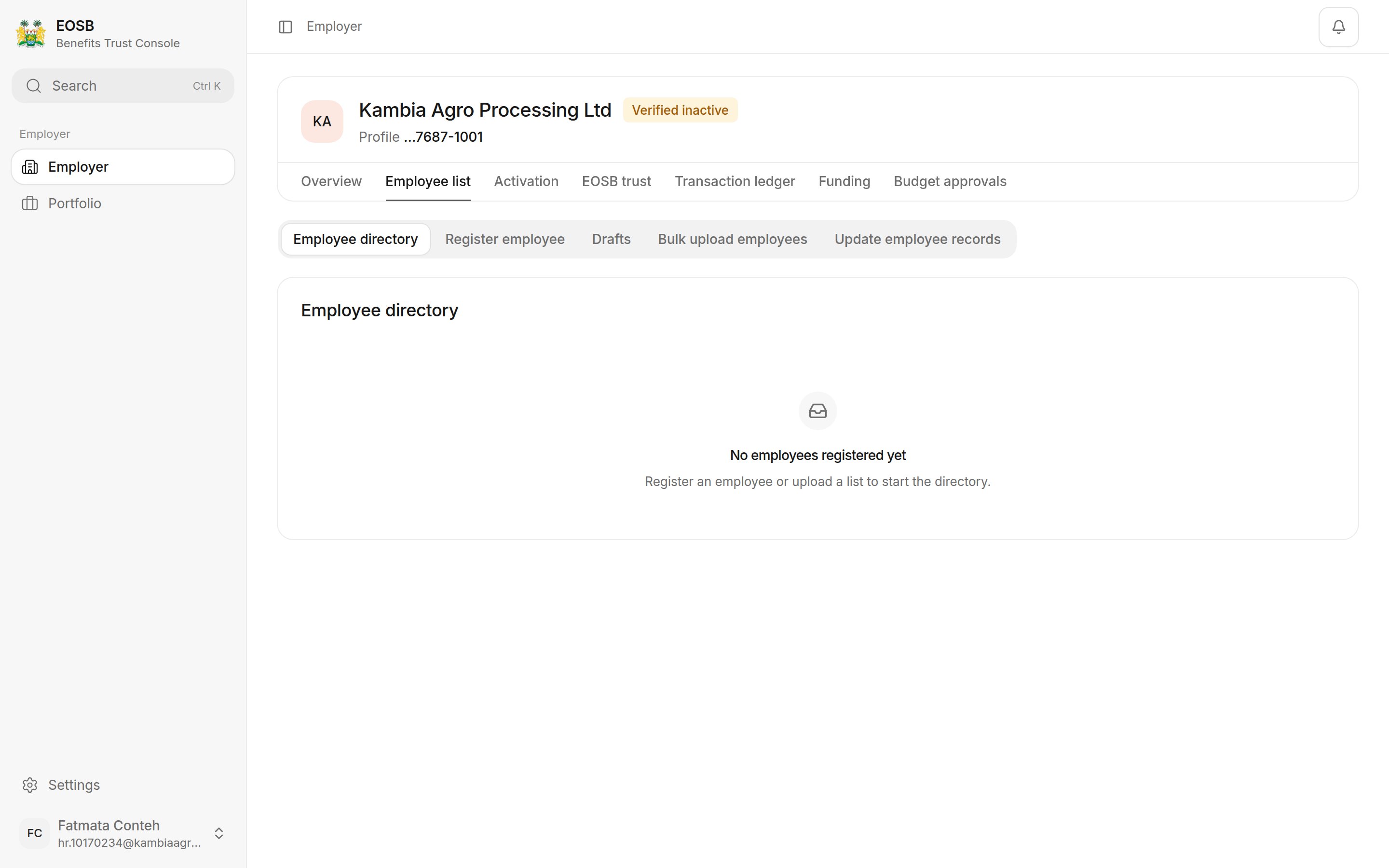
Task: Toggle the sidebar panel icon
Action: point(285,27)
